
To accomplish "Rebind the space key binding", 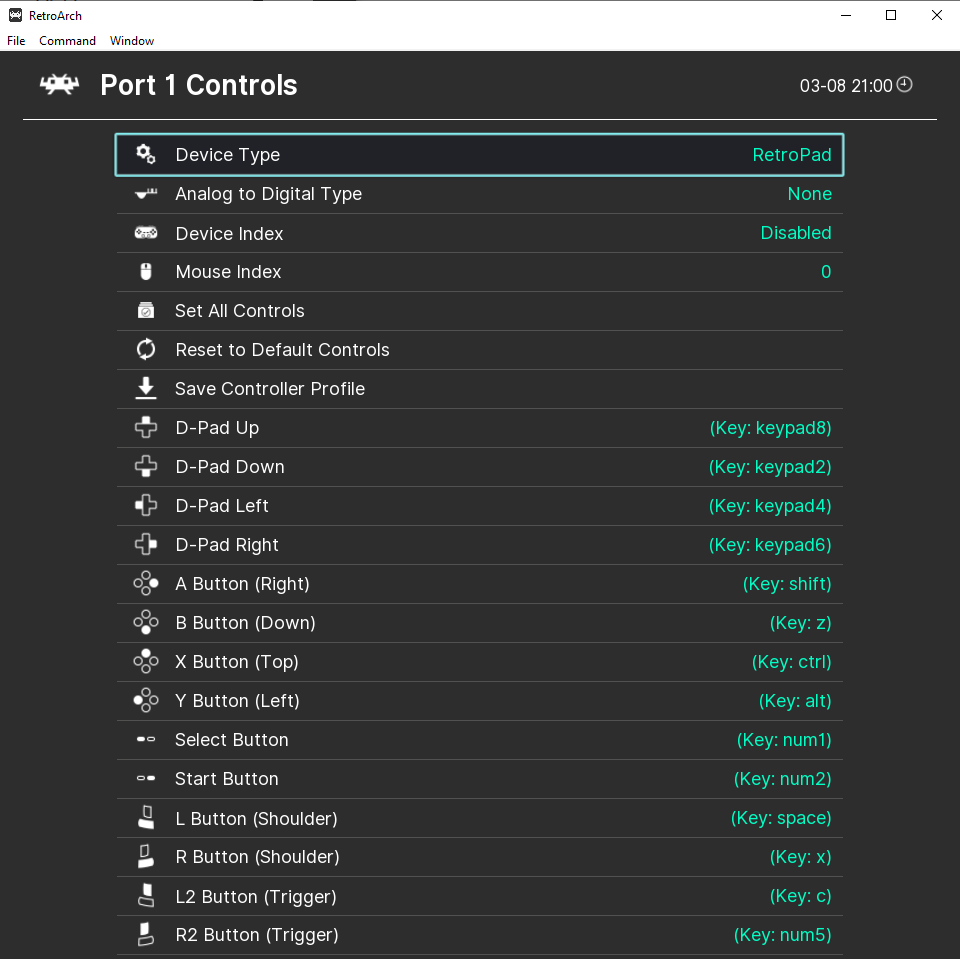I will pyautogui.click(x=781, y=818).
